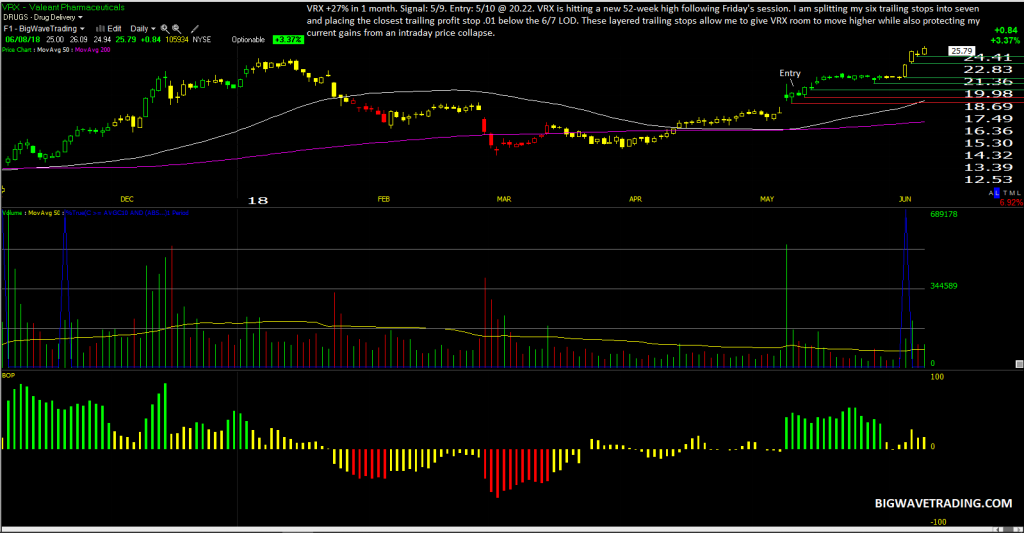Toggle the highlighted L log scale button
Viewport: 1024px width, 533px height.
click(997, 193)
